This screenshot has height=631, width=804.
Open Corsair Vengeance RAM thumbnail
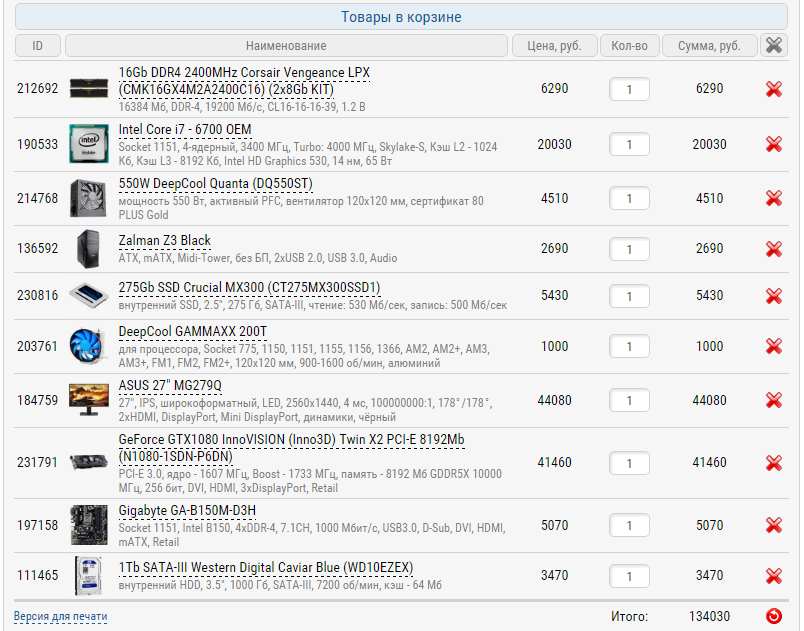[89, 88]
